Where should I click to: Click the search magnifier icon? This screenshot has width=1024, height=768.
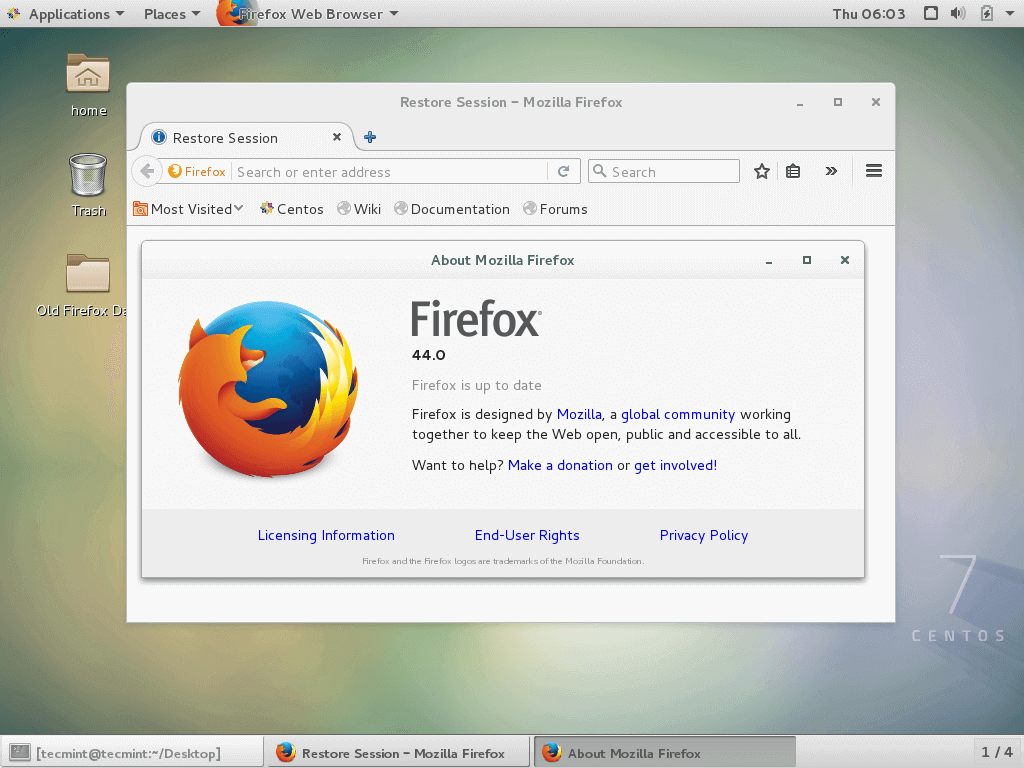600,171
